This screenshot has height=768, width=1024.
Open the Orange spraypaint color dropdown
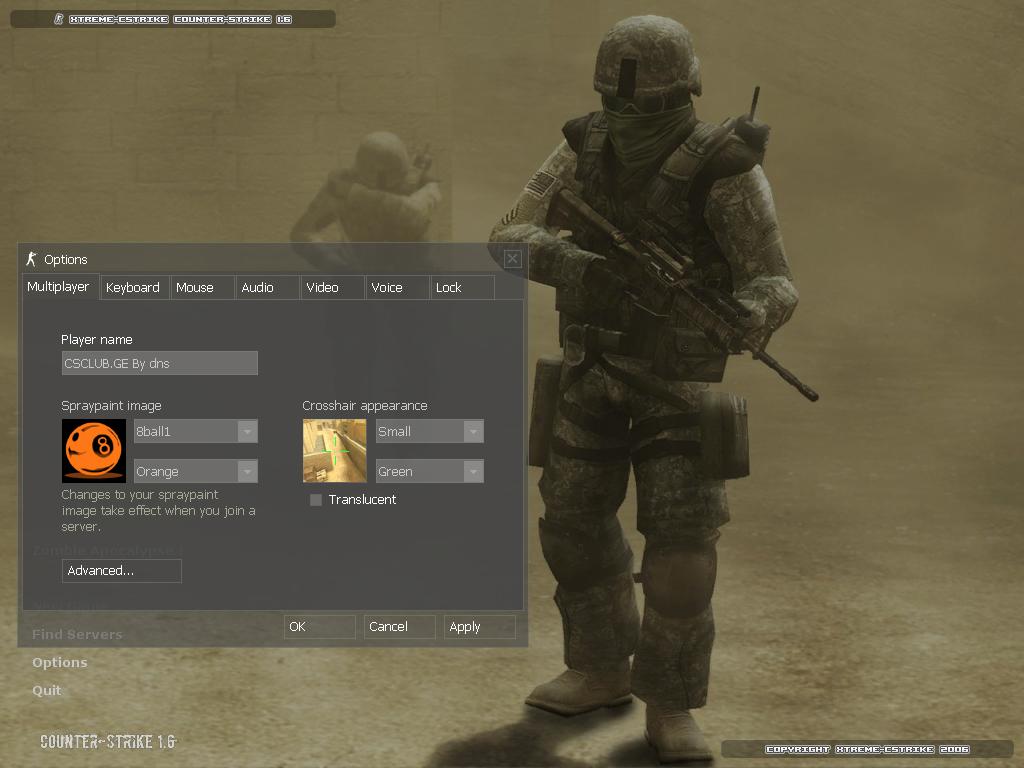point(196,471)
